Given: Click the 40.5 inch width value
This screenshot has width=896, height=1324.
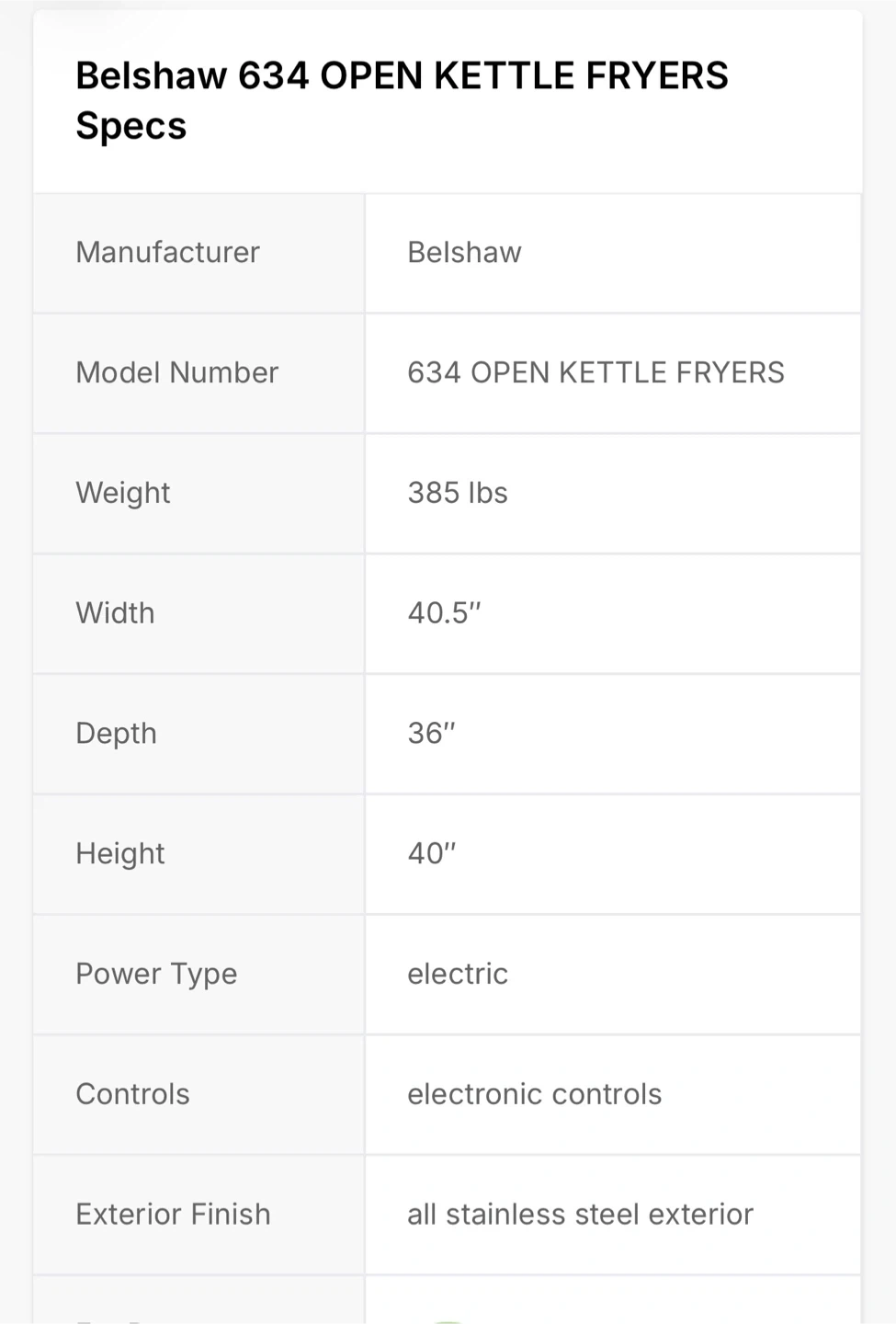Looking at the screenshot, I should coord(444,613).
